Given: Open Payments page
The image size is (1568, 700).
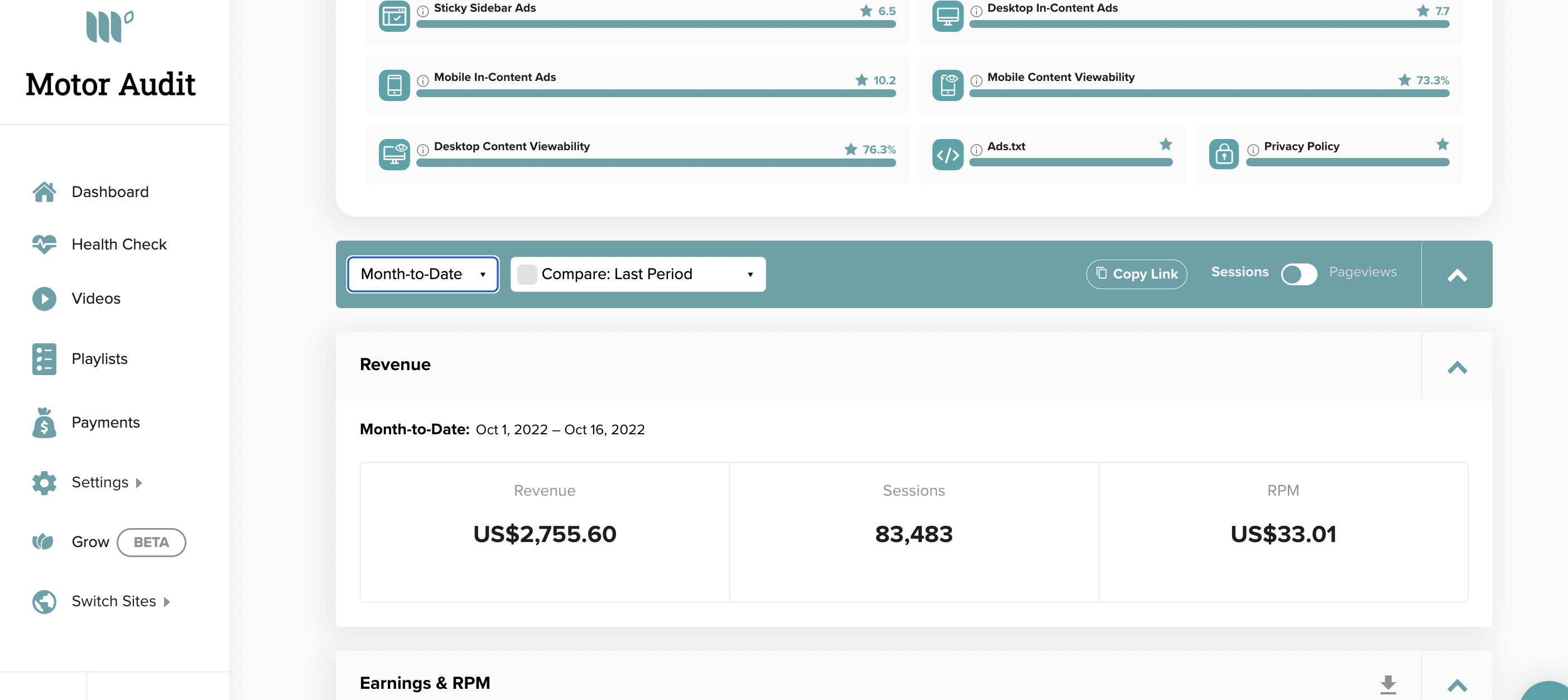Looking at the screenshot, I should 106,423.
